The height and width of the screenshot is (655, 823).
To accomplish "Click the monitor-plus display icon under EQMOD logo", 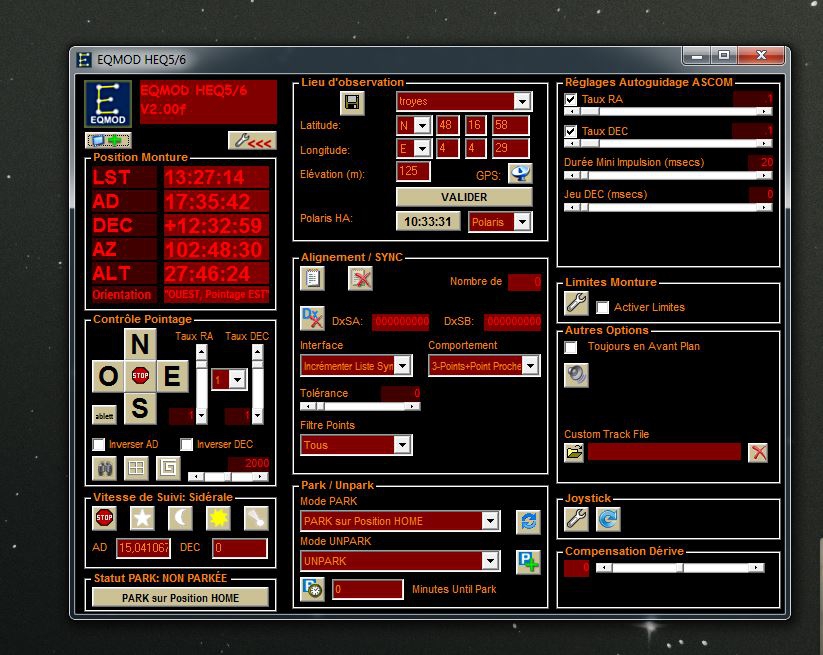I will coord(108,140).
